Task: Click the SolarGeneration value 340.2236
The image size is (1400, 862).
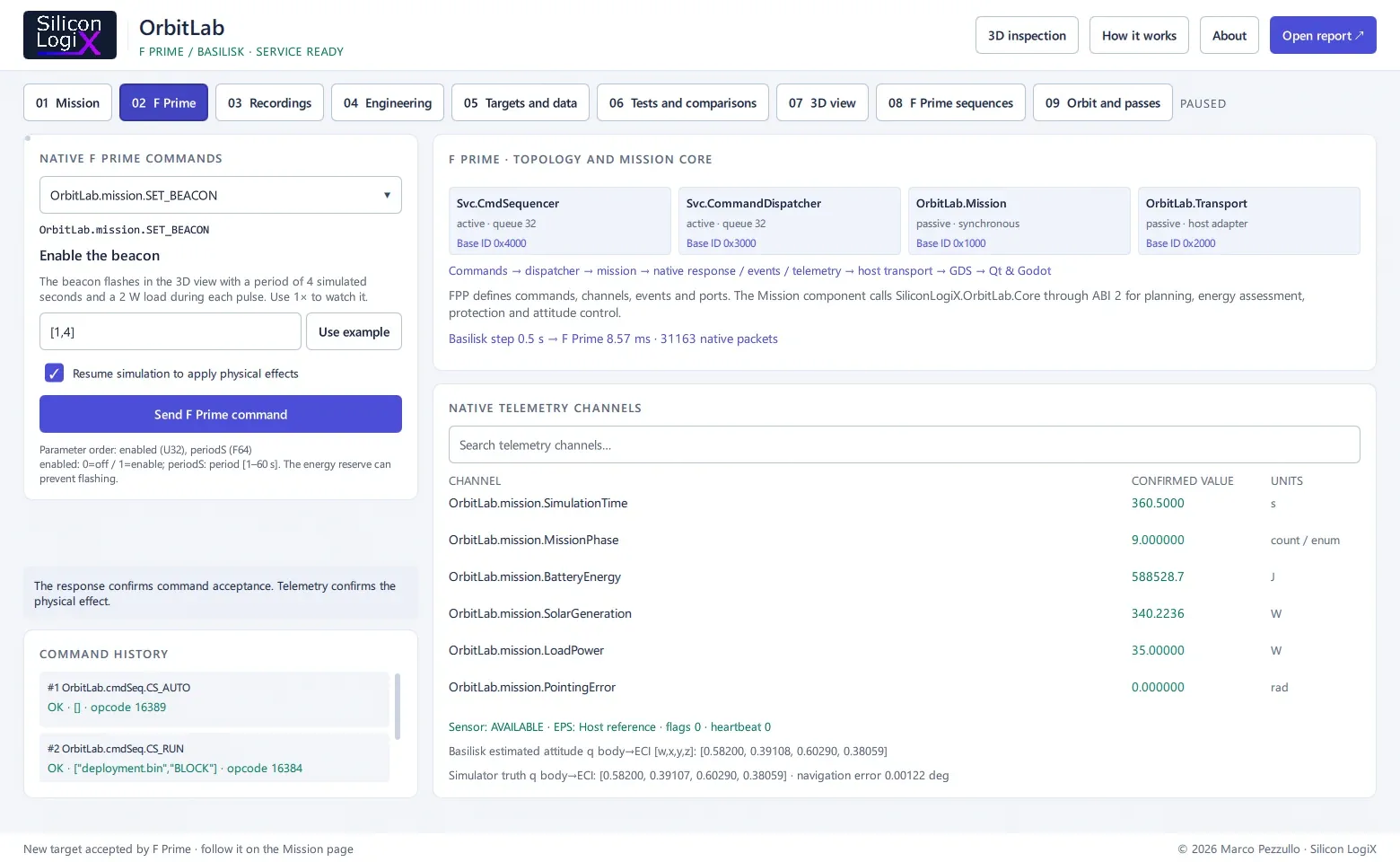Action: pyautogui.click(x=1158, y=613)
